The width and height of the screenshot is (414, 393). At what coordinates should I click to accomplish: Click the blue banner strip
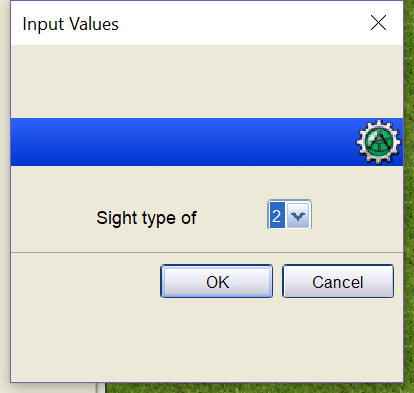(183, 142)
